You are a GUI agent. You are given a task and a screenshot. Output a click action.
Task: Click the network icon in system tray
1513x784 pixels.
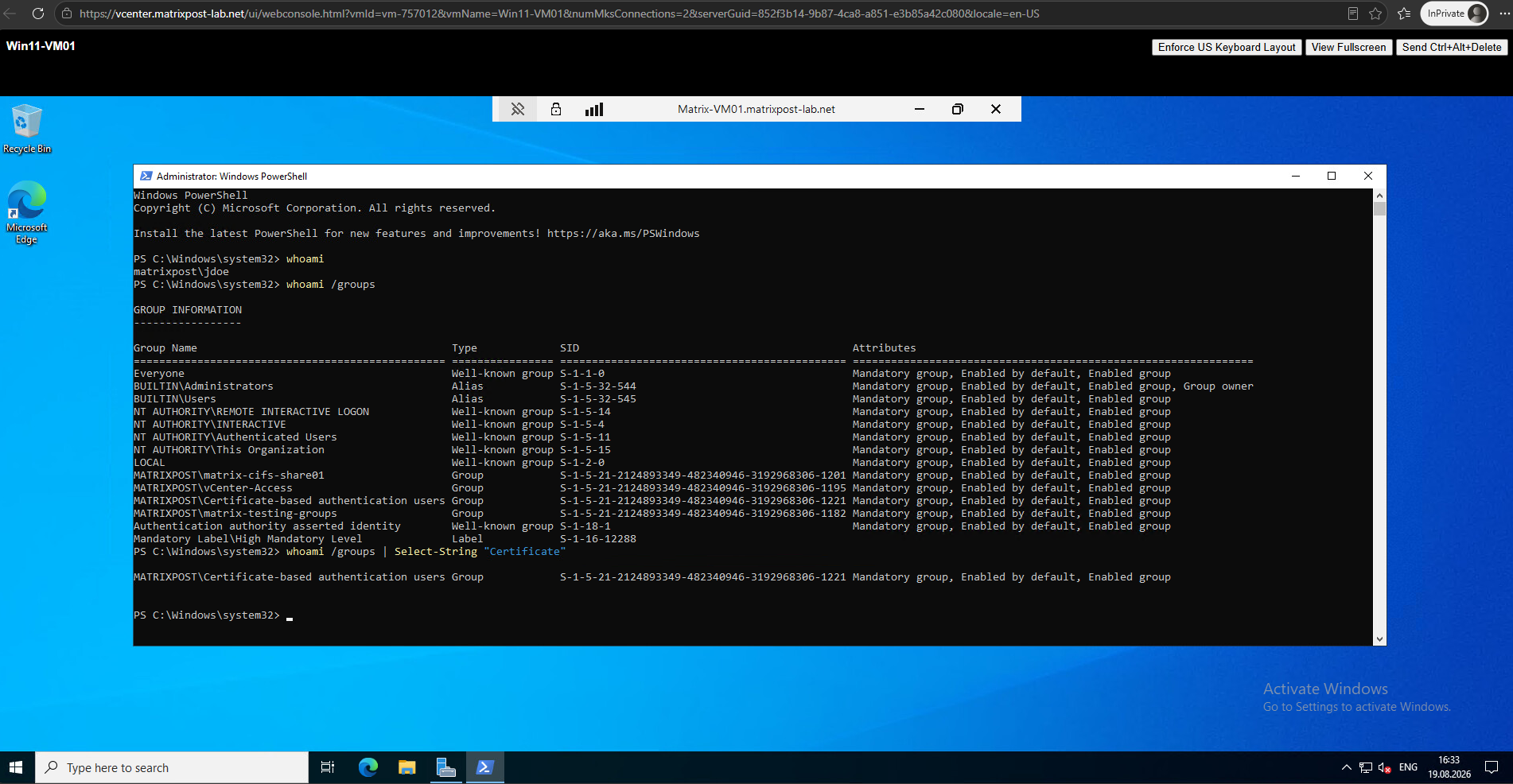click(x=1366, y=767)
